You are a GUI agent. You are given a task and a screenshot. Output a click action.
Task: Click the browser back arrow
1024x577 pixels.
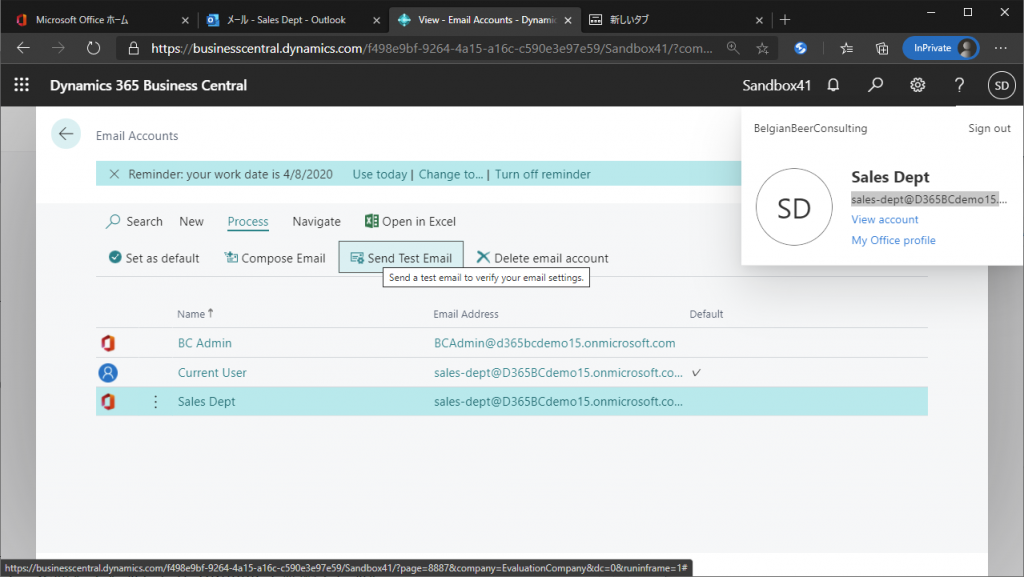(24, 48)
